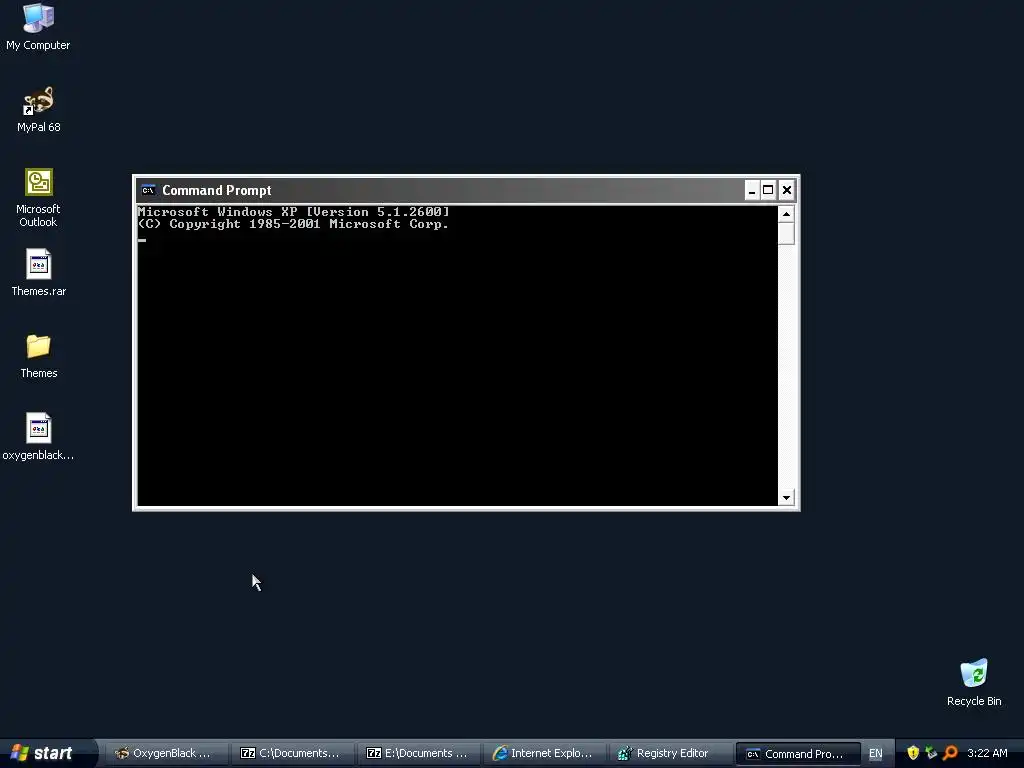Click the Command Prompt title bar system icon
The width and height of the screenshot is (1024, 768).
click(148, 190)
